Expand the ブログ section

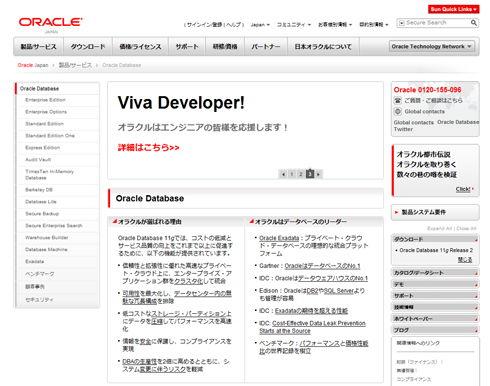(435, 330)
